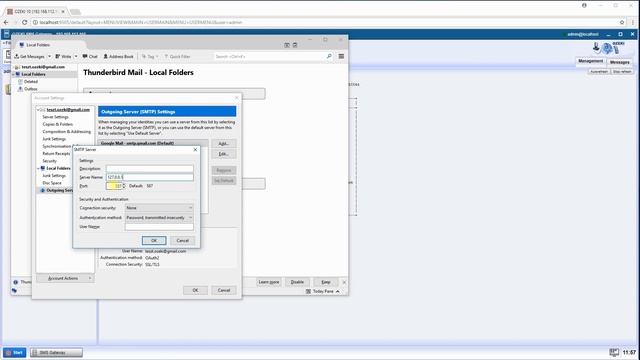Viewport: 640px width, 360px height.
Task: Open the Address Book in Thunderbird
Action: point(118,56)
